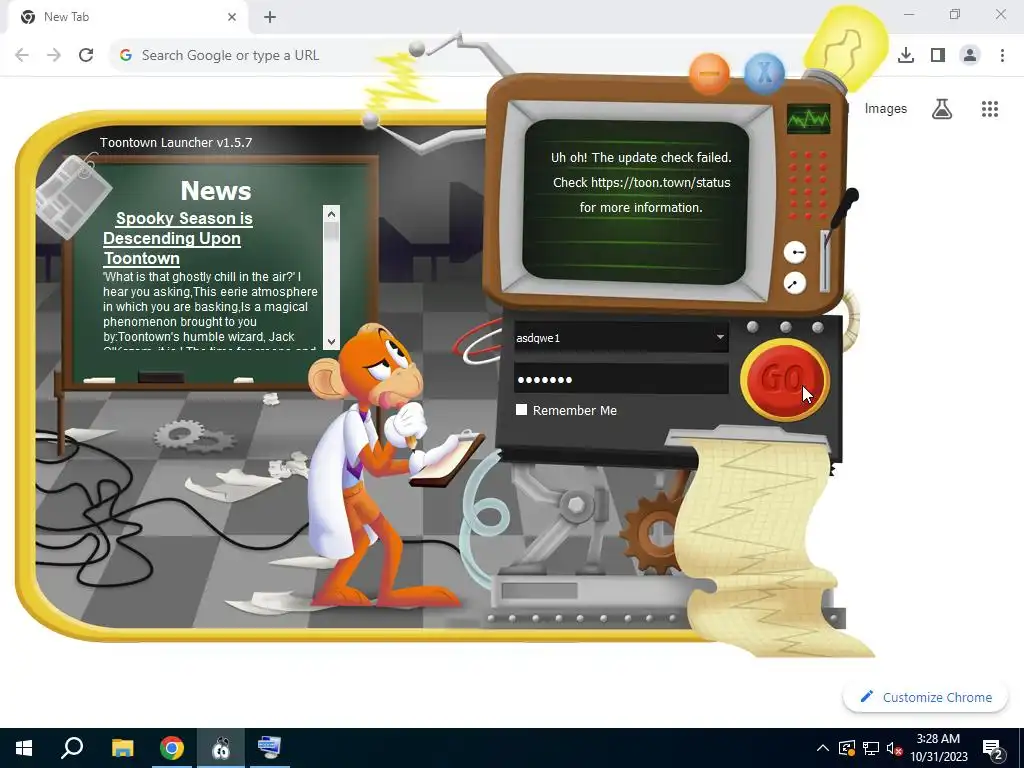Open Chrome downloads icon
The width and height of the screenshot is (1024, 768).
pyautogui.click(x=906, y=56)
